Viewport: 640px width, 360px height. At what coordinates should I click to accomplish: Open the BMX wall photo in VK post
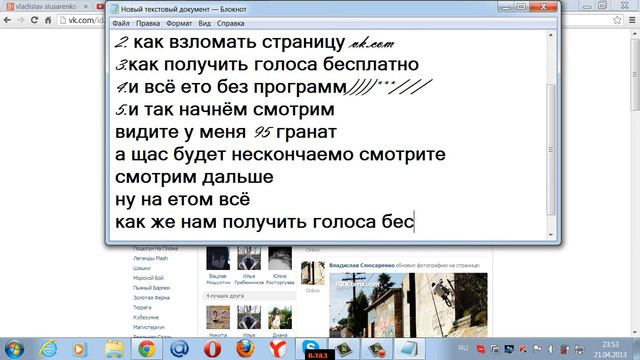408,305
